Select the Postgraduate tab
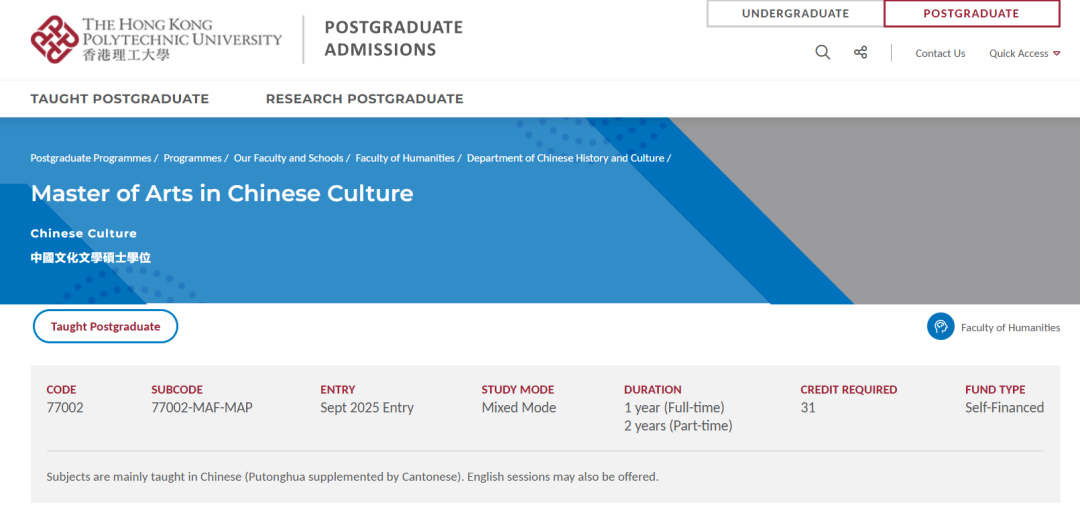The image size is (1080, 523). (x=971, y=14)
